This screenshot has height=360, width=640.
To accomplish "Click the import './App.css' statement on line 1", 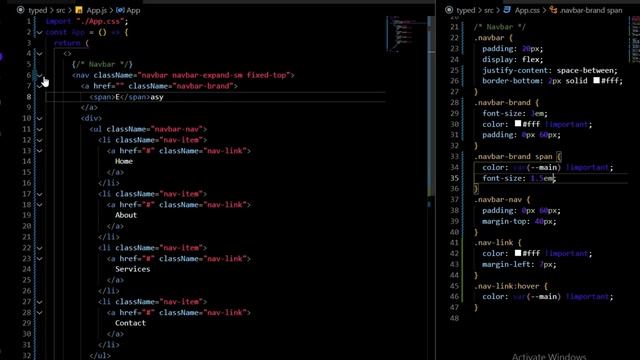I will coord(87,21).
